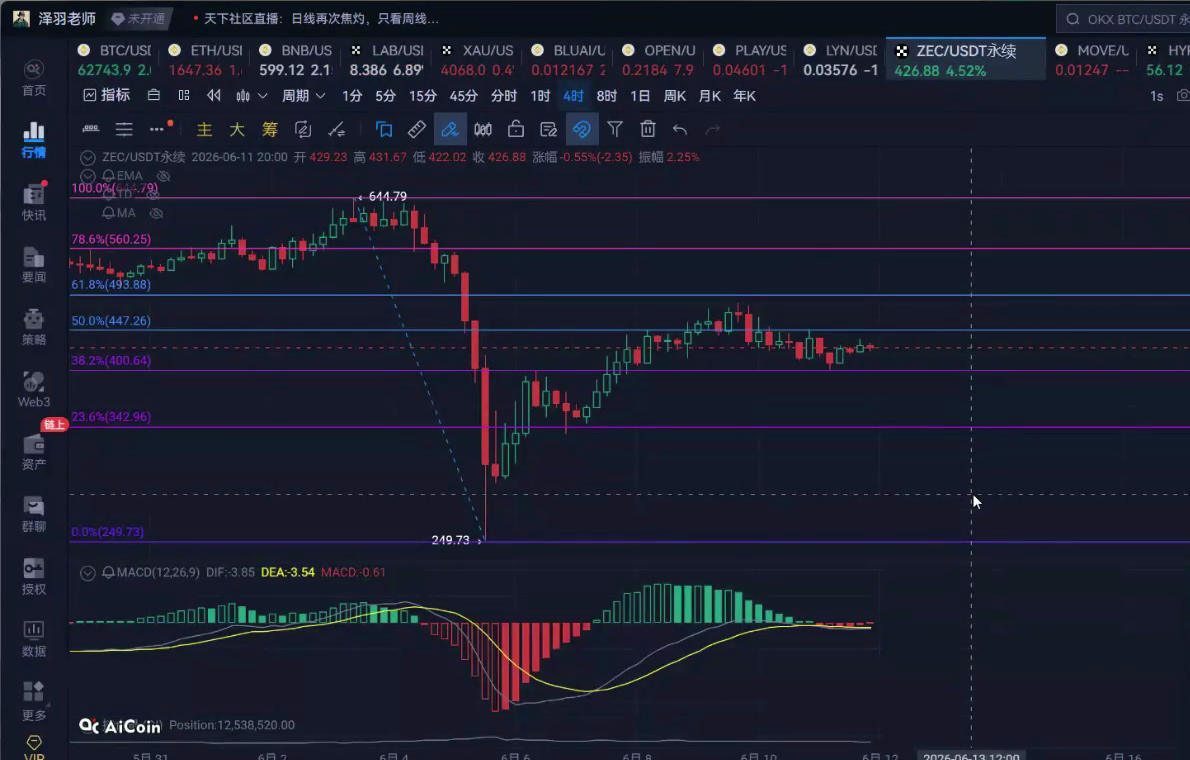Redo the drawing action

713,129
